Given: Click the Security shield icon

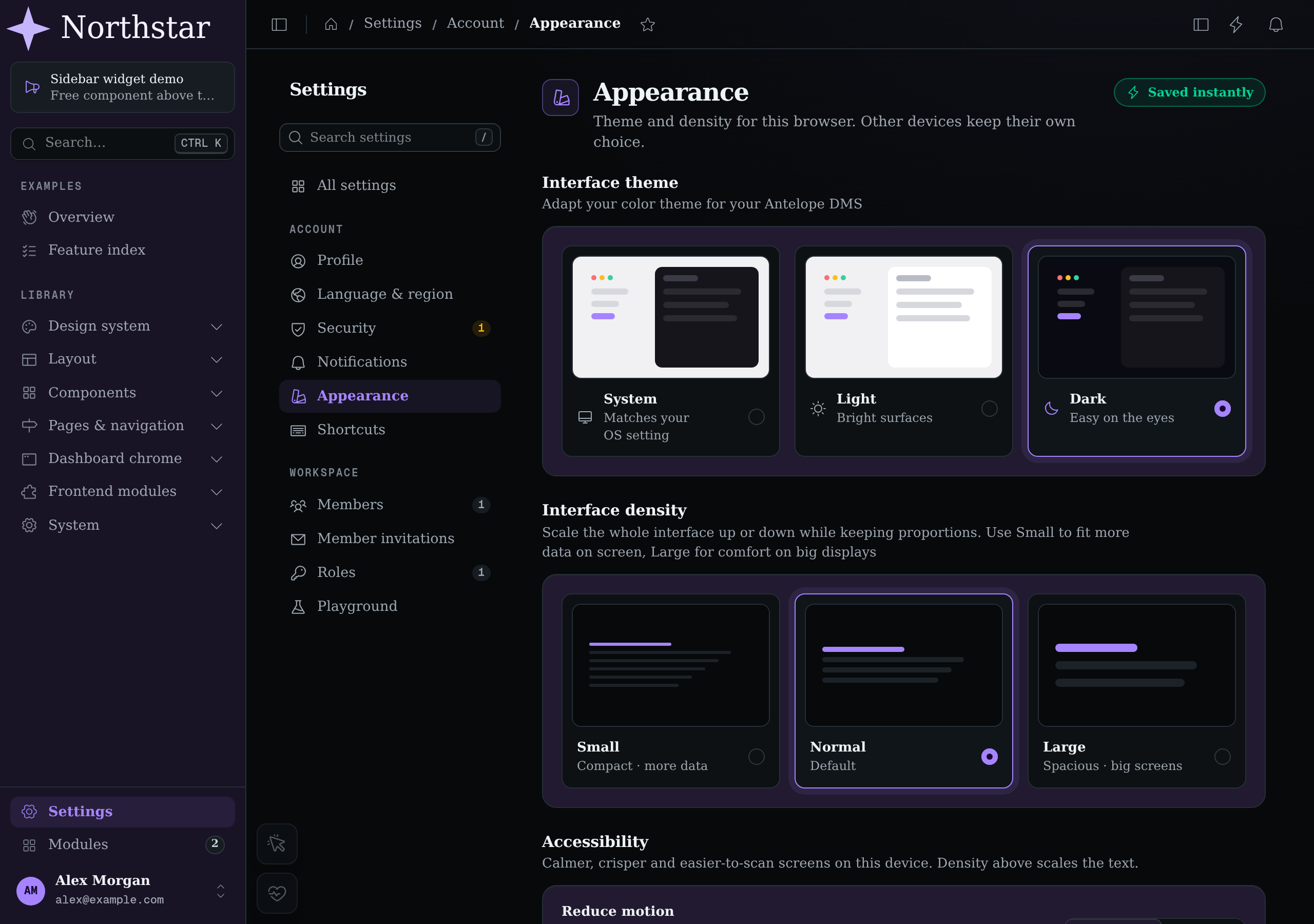Looking at the screenshot, I should click(298, 329).
